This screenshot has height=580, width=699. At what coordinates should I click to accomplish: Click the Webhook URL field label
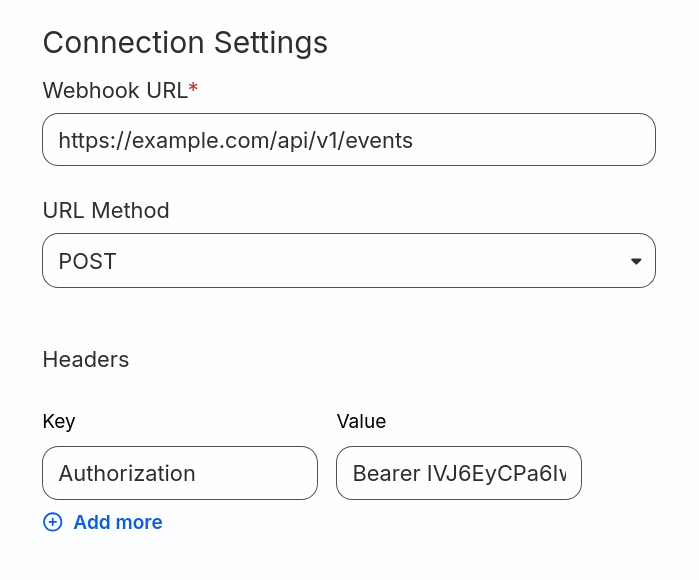(x=114, y=90)
